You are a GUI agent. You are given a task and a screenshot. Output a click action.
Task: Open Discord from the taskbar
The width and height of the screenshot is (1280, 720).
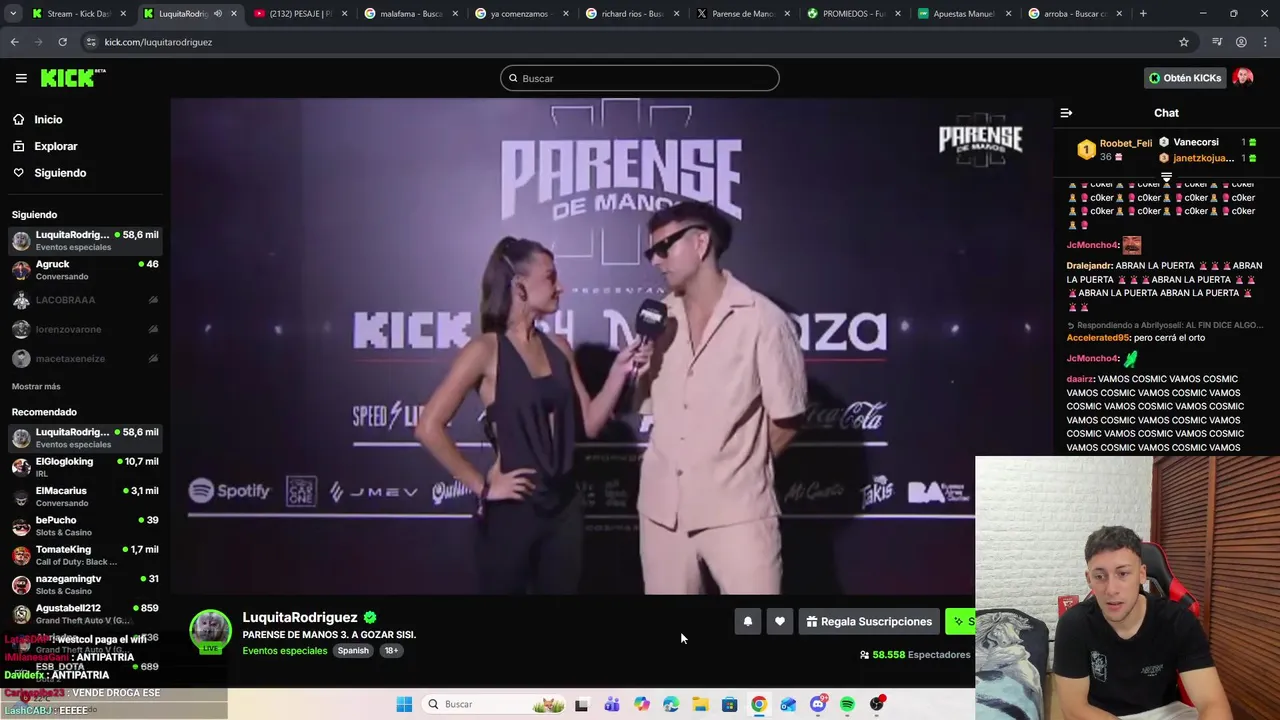point(818,704)
